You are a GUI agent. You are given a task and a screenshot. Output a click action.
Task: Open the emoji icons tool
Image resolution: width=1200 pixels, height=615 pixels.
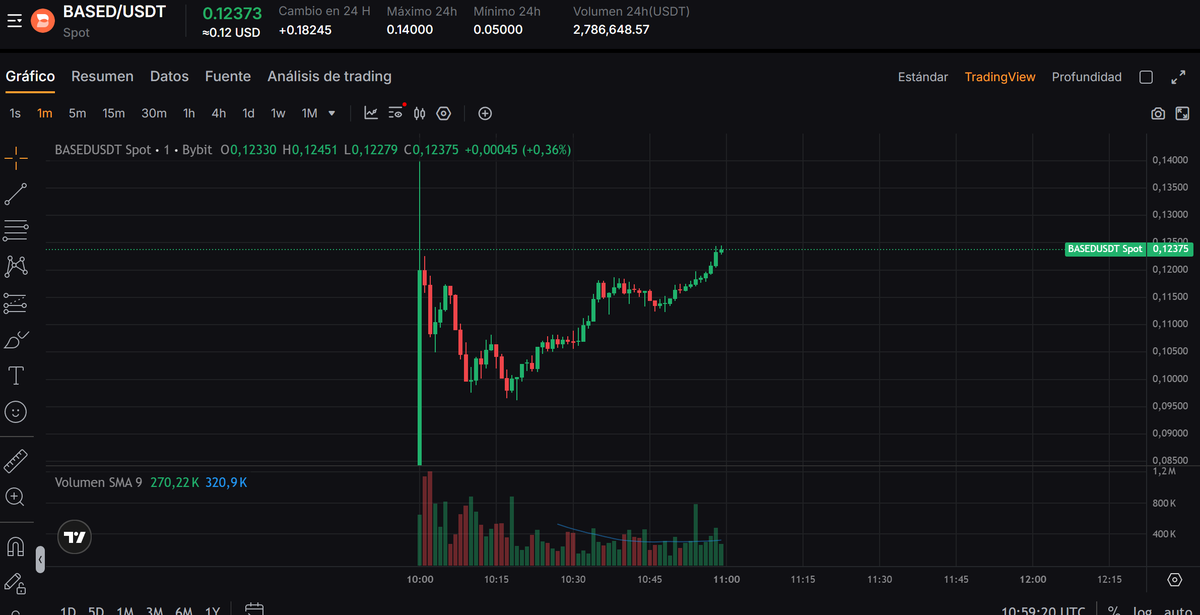click(16, 411)
